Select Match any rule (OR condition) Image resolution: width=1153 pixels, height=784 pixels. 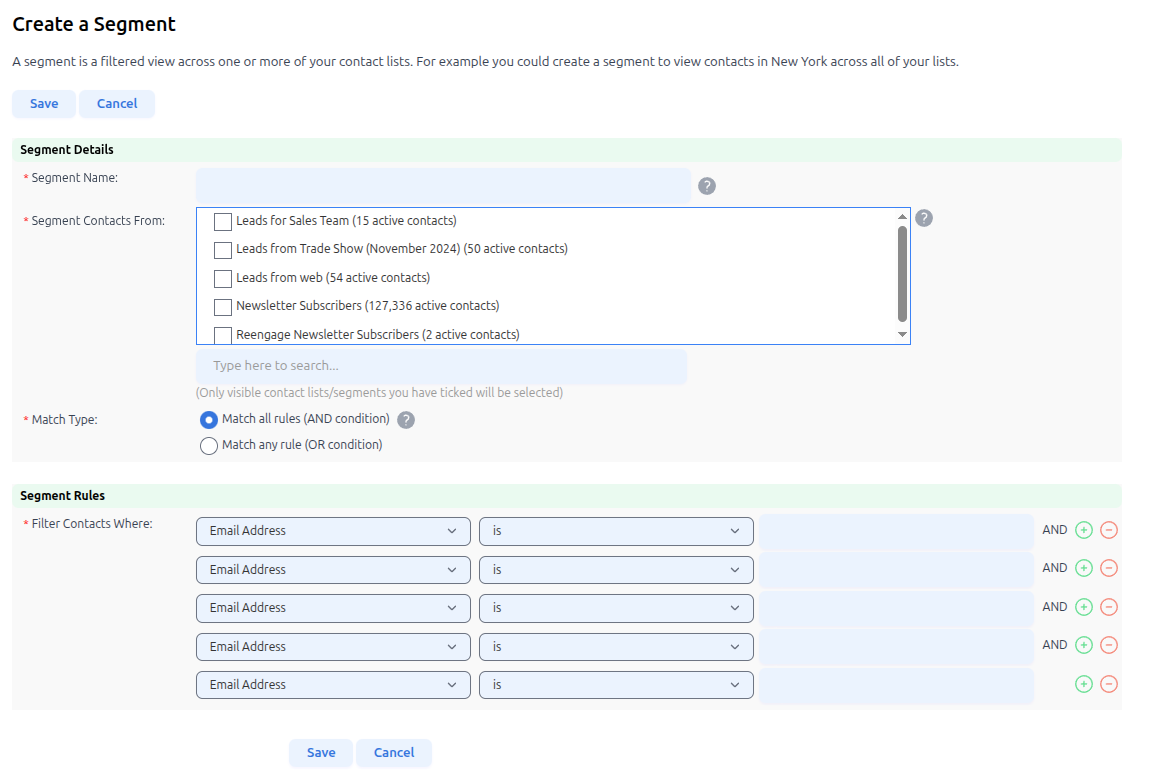(x=209, y=446)
